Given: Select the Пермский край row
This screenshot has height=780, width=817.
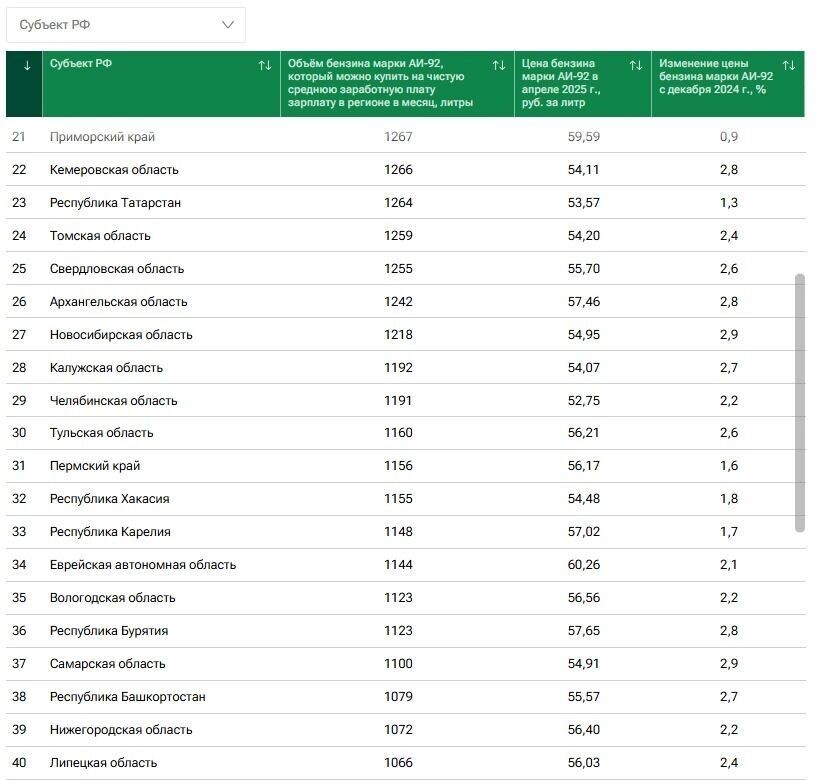Looking at the screenshot, I should pos(406,465).
